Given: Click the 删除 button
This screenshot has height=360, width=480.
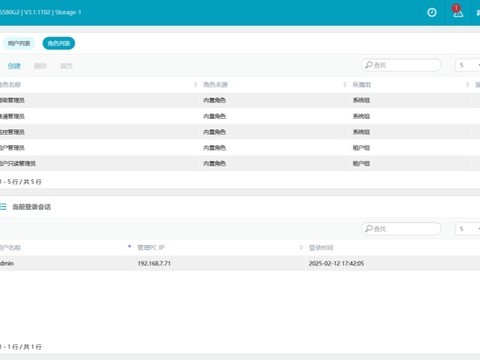Looking at the screenshot, I should (40, 66).
